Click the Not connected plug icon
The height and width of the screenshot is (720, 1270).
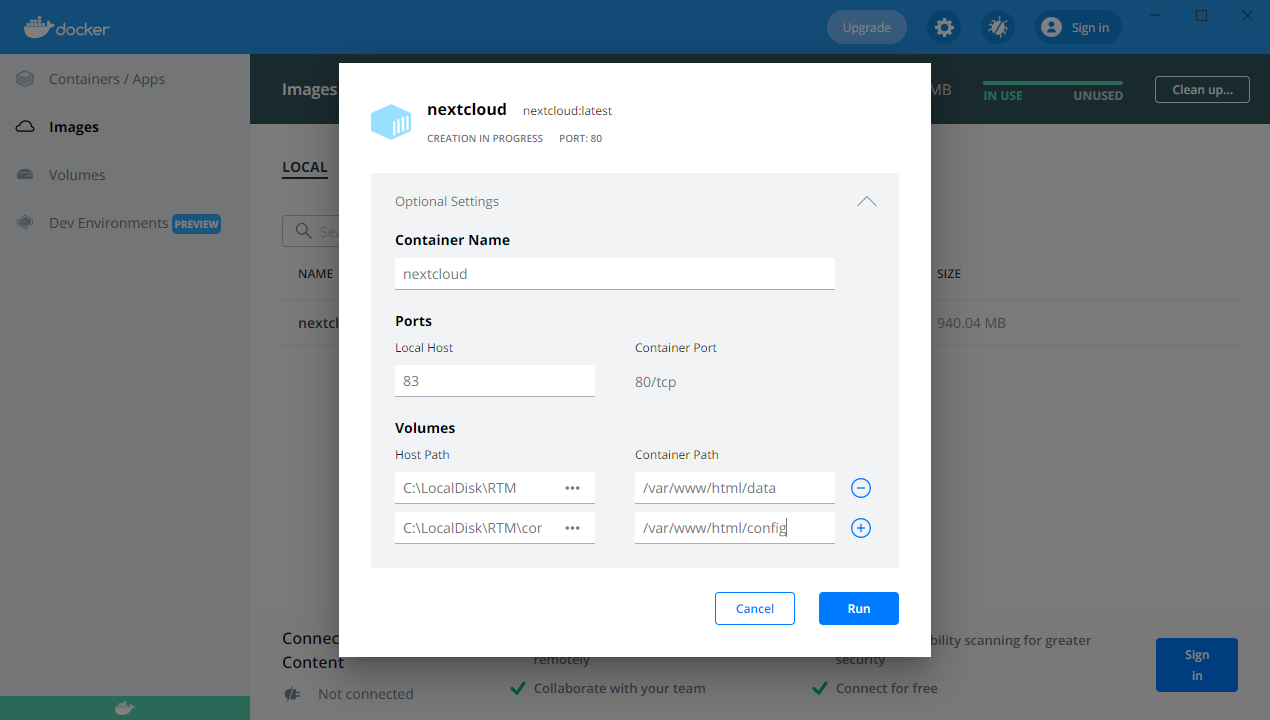coord(292,694)
